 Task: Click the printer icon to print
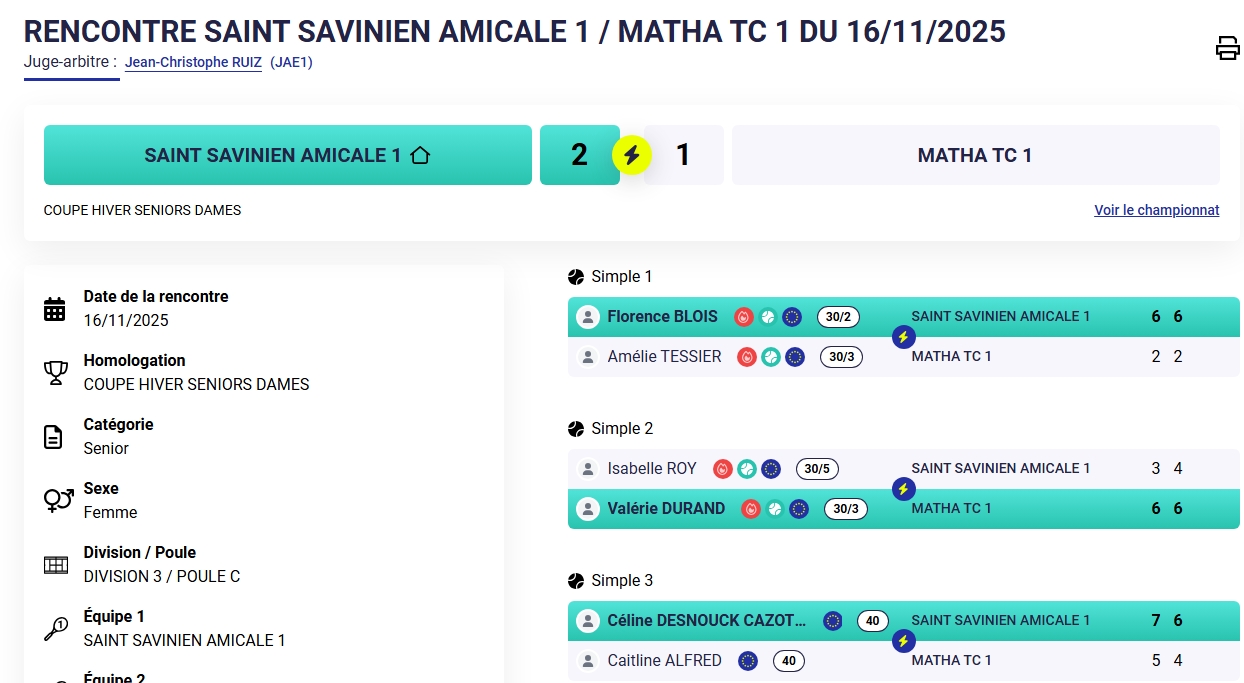(x=1227, y=48)
